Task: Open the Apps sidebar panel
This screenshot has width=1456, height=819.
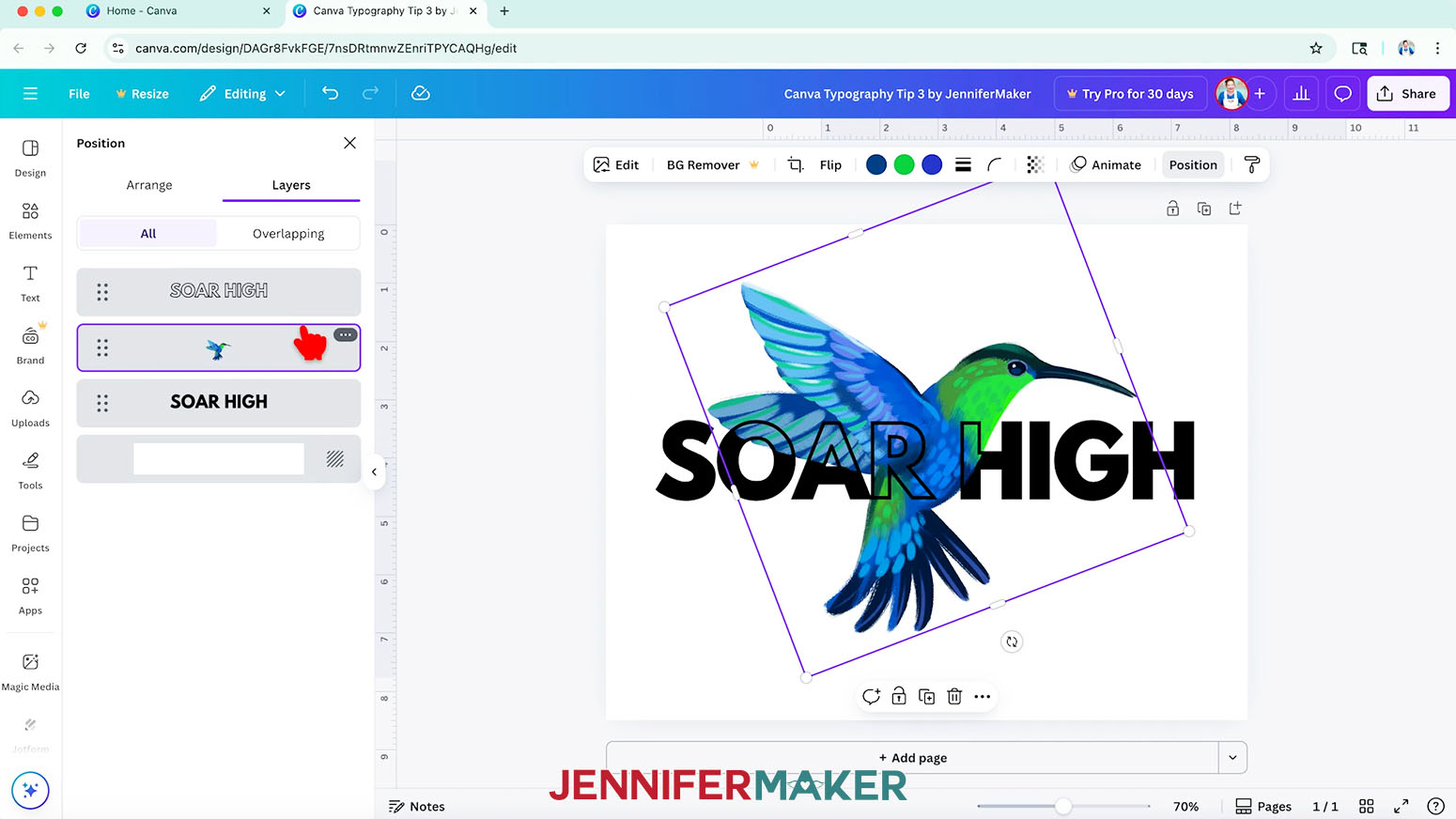Action: point(30,595)
